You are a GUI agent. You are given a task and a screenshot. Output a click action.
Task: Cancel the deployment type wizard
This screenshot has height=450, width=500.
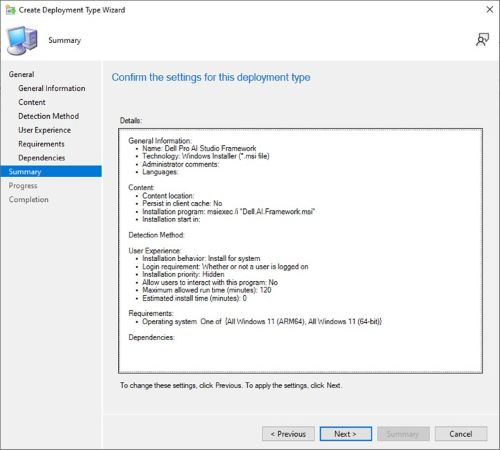click(461, 434)
